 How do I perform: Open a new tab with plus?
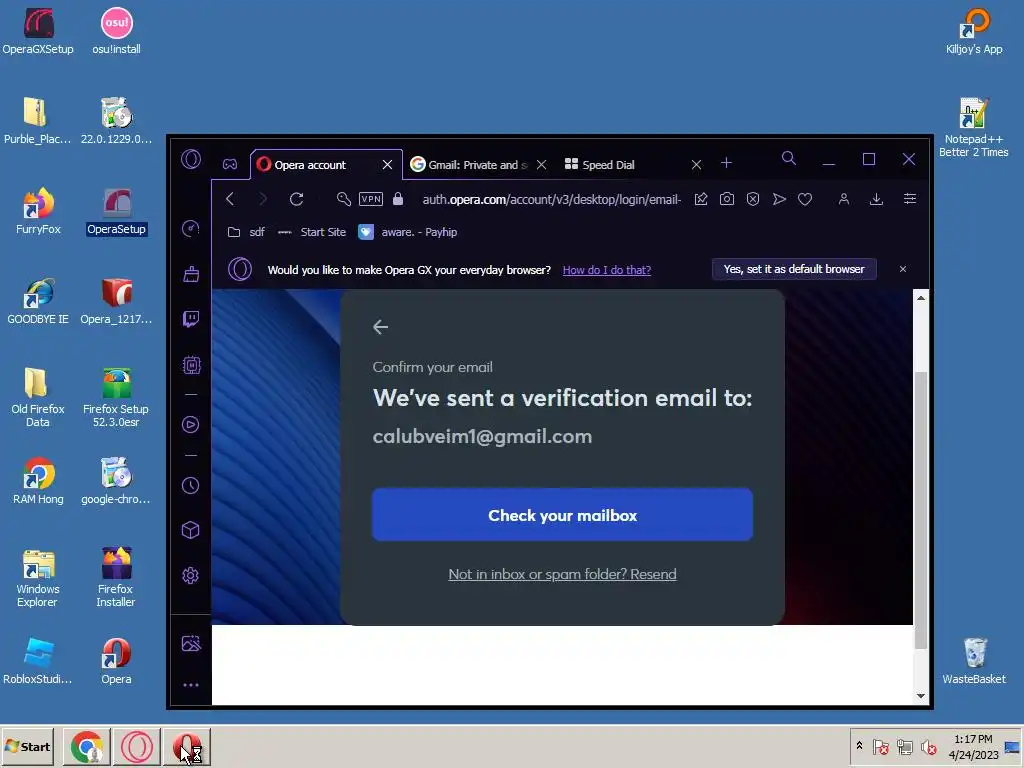pos(726,163)
